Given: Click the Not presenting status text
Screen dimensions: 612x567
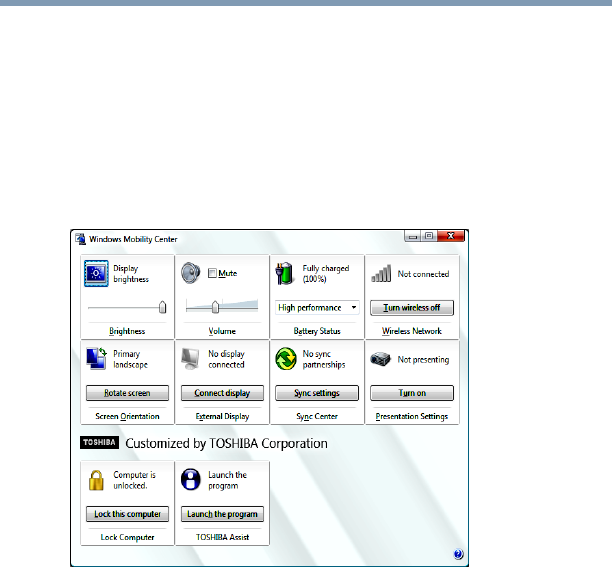Looking at the screenshot, I should (x=423, y=359).
